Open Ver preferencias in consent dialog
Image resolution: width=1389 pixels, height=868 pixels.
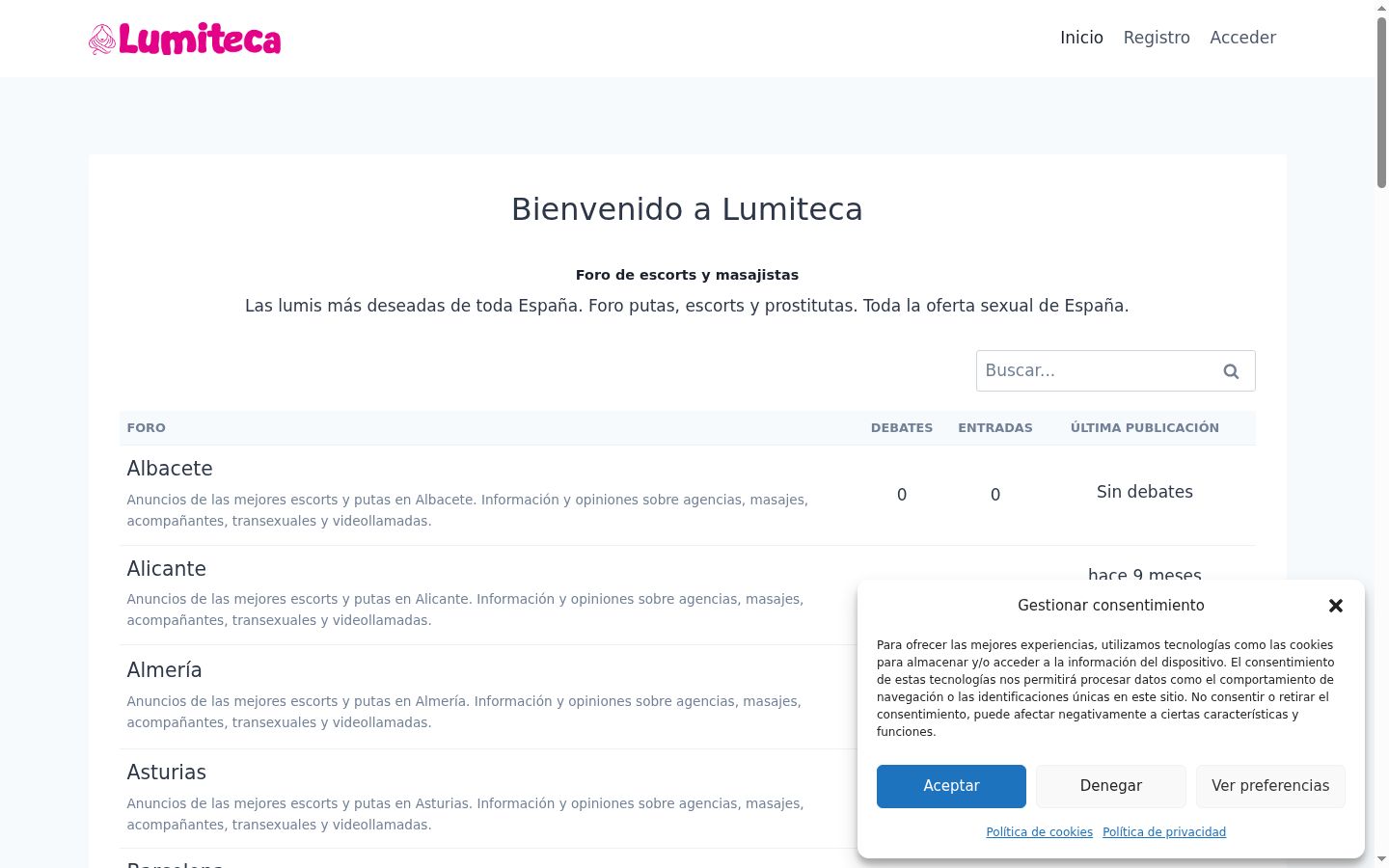1270,786
